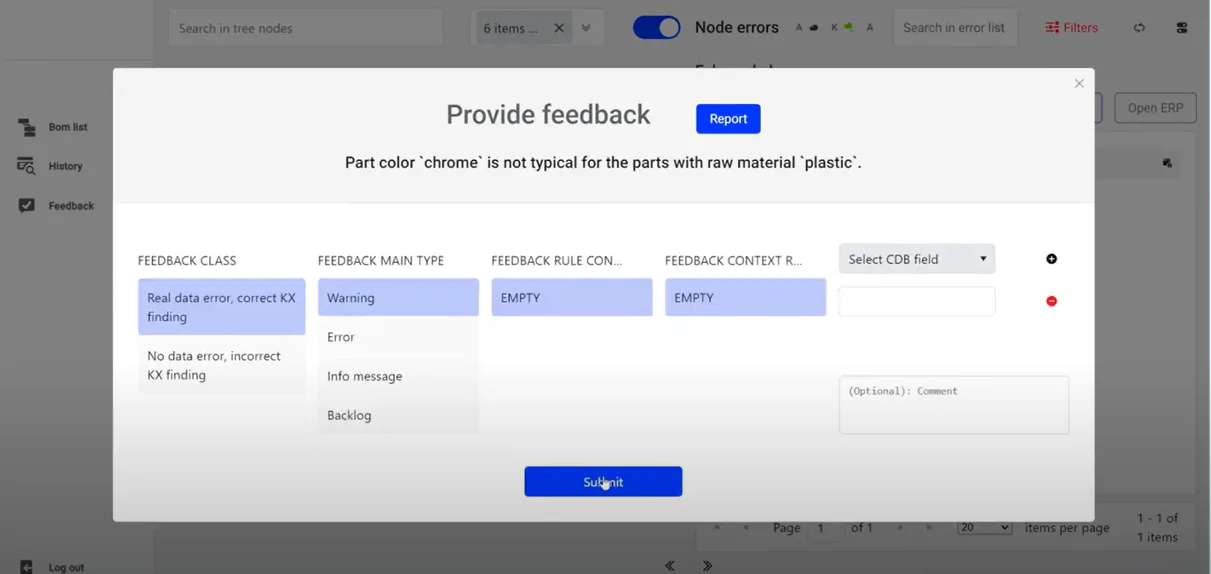Click the refresh arrows icon in top bar
Viewport: 1211px width, 574px height.
pyautogui.click(x=1139, y=28)
